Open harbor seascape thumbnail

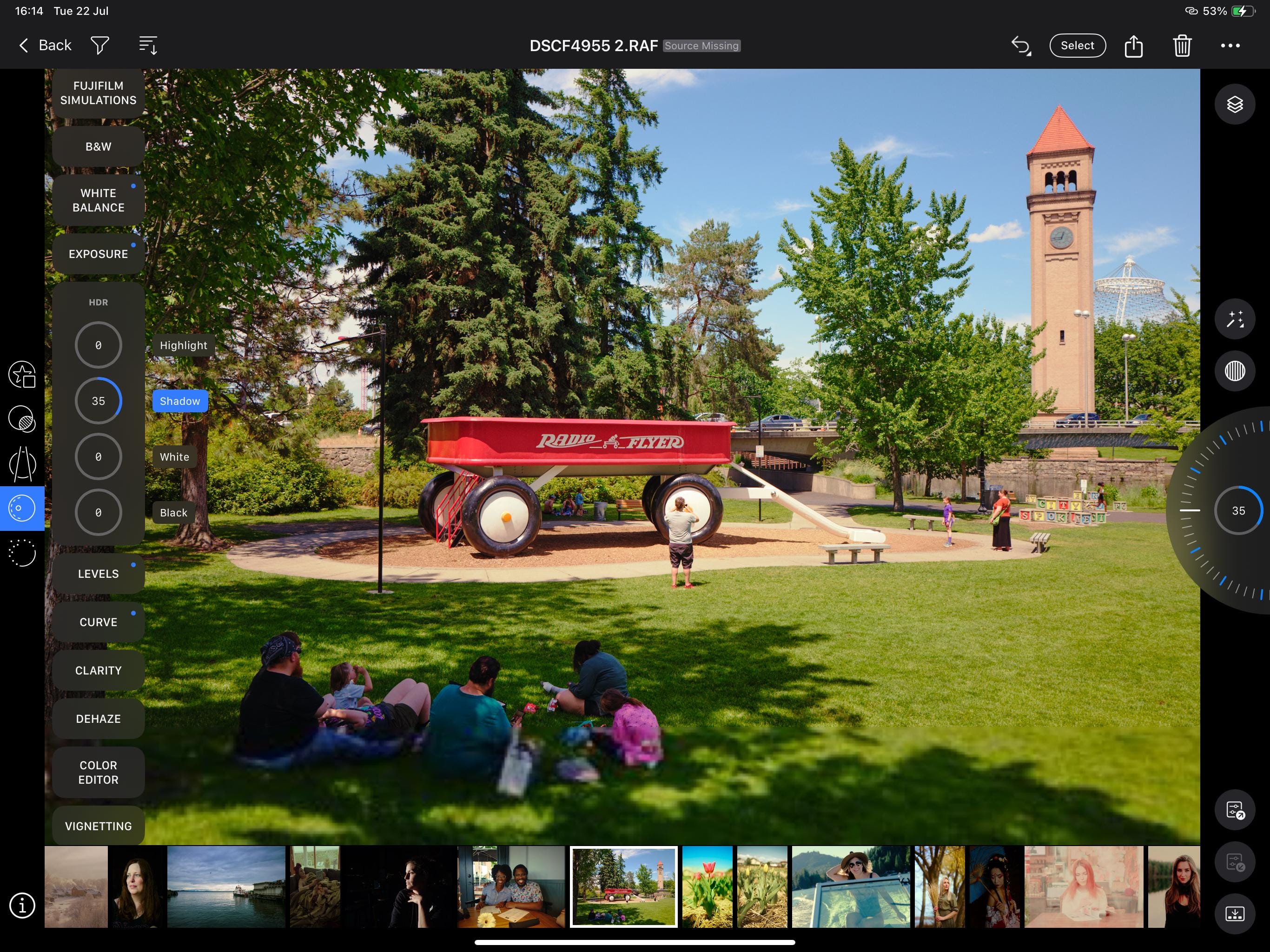226,886
